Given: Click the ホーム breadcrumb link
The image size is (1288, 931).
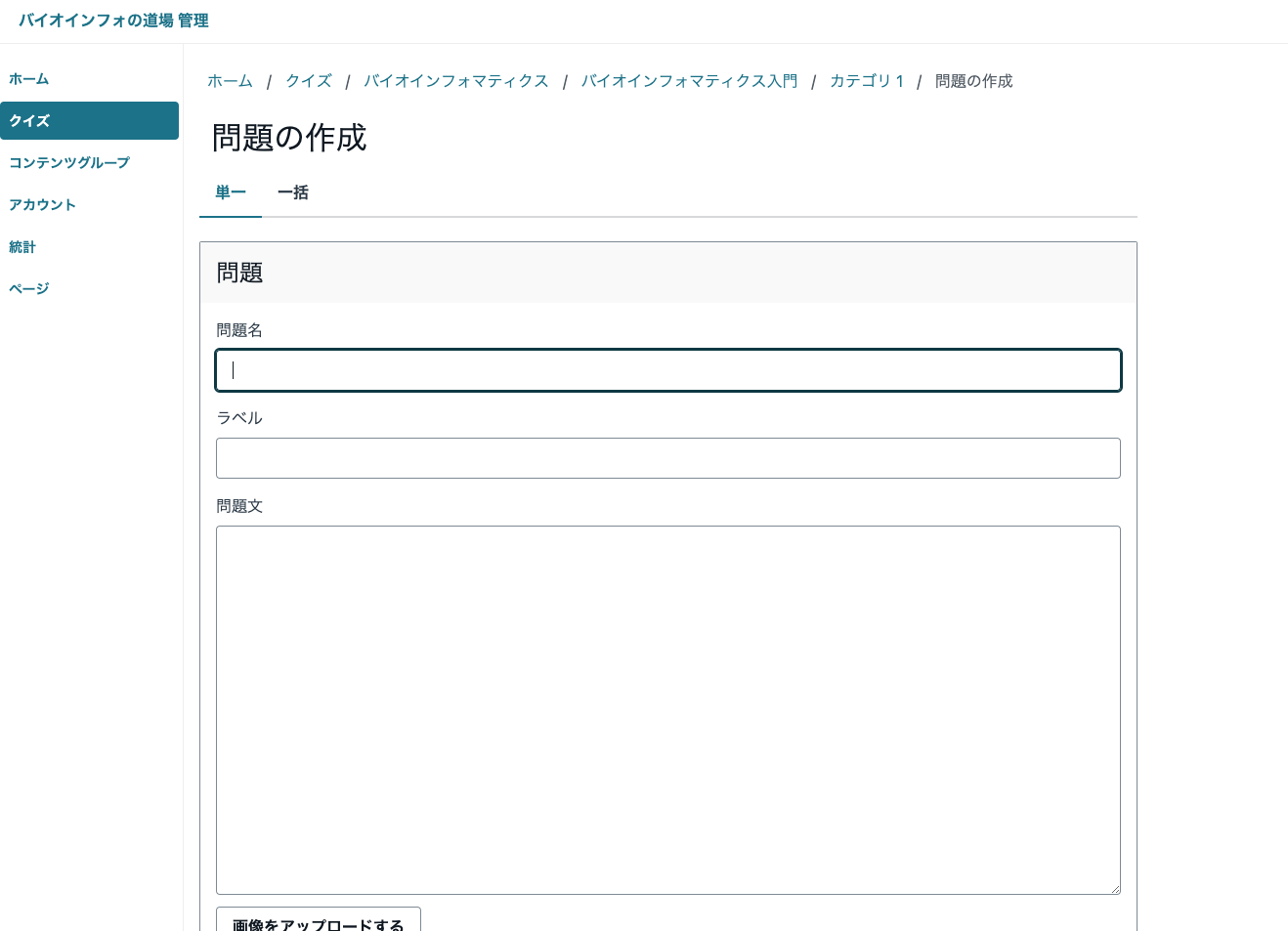Looking at the screenshot, I should pyautogui.click(x=230, y=81).
